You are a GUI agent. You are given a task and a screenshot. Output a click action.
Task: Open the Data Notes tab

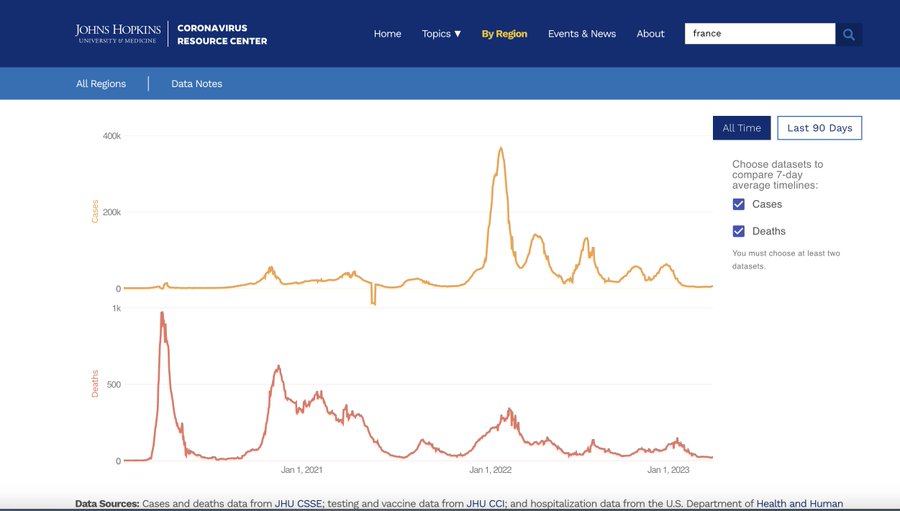tap(197, 84)
